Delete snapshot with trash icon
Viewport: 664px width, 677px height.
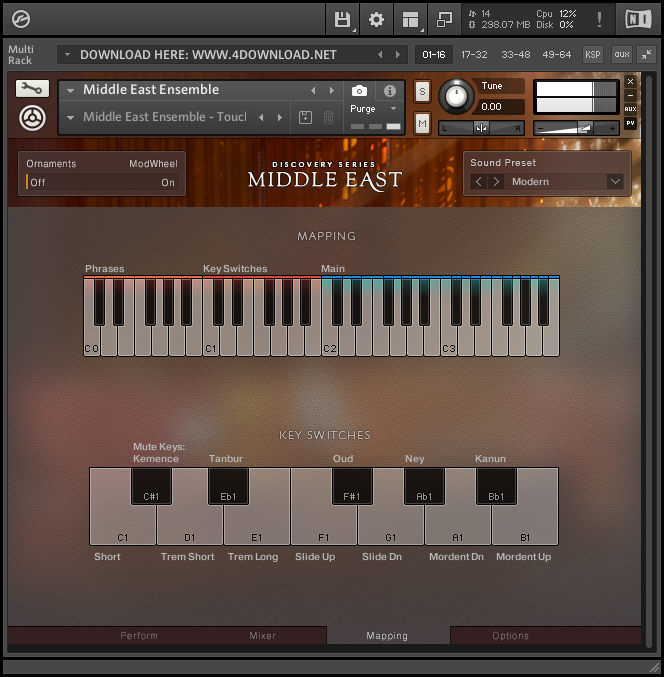(328, 117)
